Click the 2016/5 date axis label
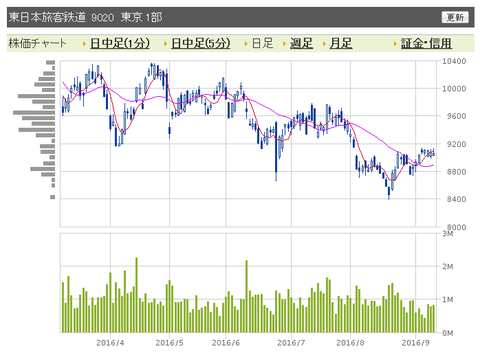The height and width of the screenshot is (364, 480). [x=169, y=343]
